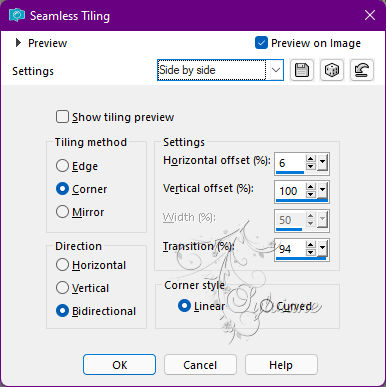Open the Horizontal offset slider dropdown
This screenshot has width=386, height=387.
pos(322,163)
